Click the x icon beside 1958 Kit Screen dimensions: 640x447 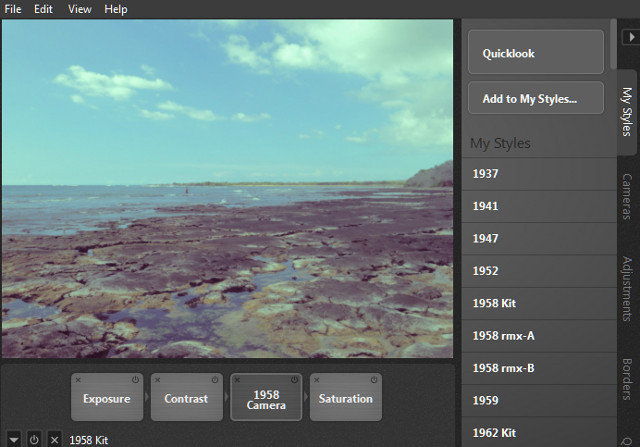point(54,440)
